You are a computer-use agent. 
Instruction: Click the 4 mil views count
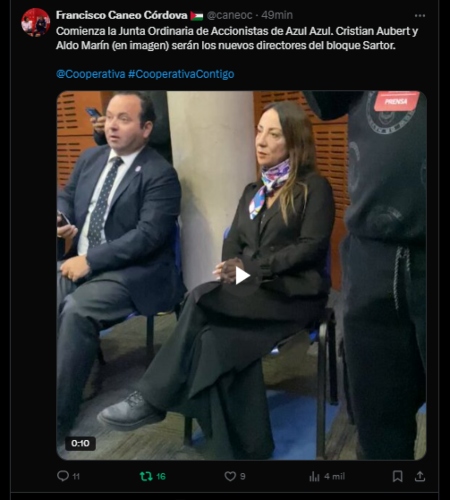click(334, 476)
